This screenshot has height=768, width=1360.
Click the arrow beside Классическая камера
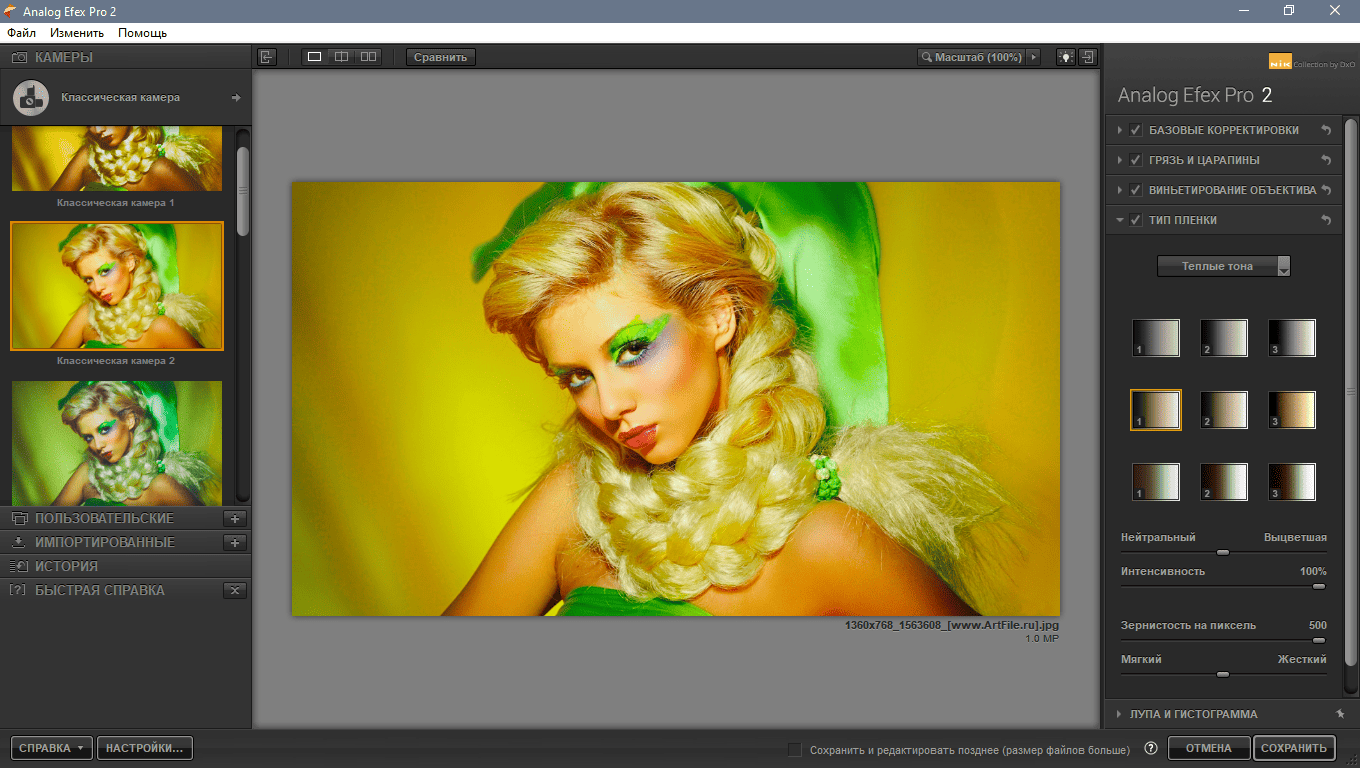point(236,98)
